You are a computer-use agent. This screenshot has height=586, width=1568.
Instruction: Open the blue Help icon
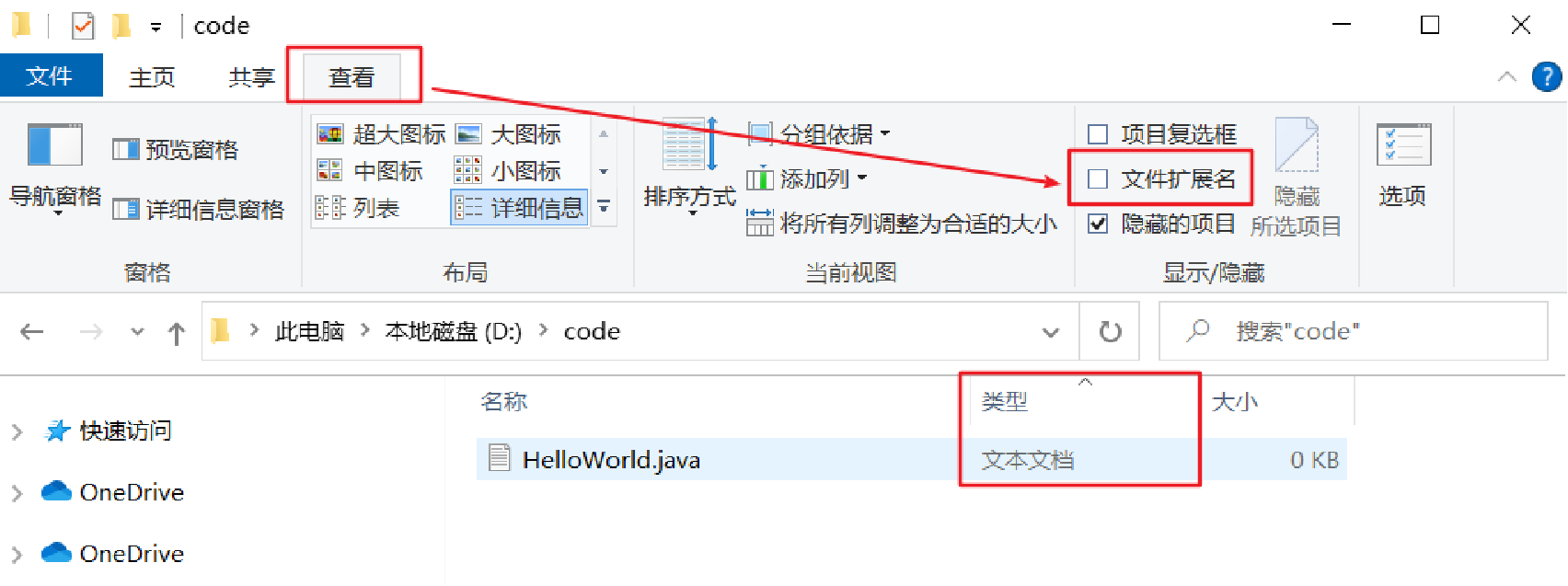click(1547, 76)
